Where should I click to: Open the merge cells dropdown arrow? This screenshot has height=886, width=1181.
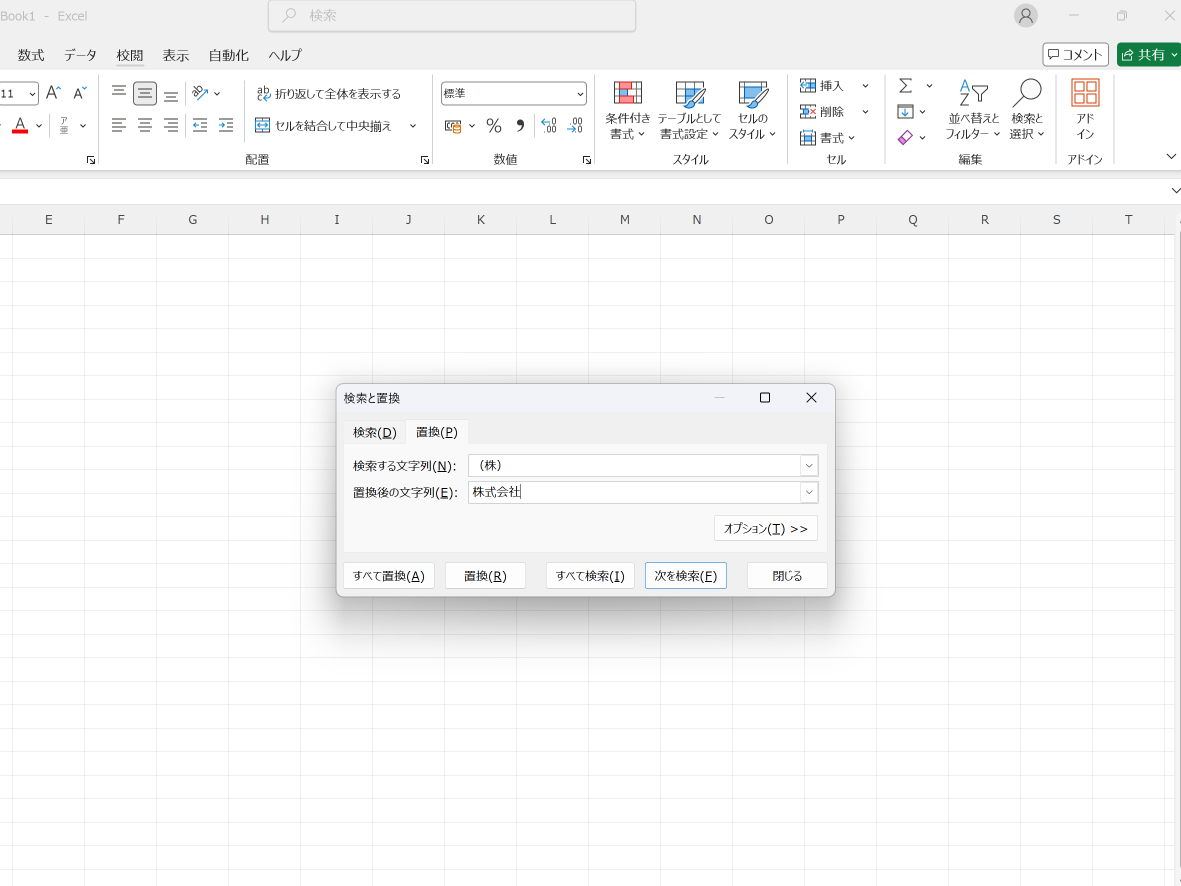[x=413, y=126]
